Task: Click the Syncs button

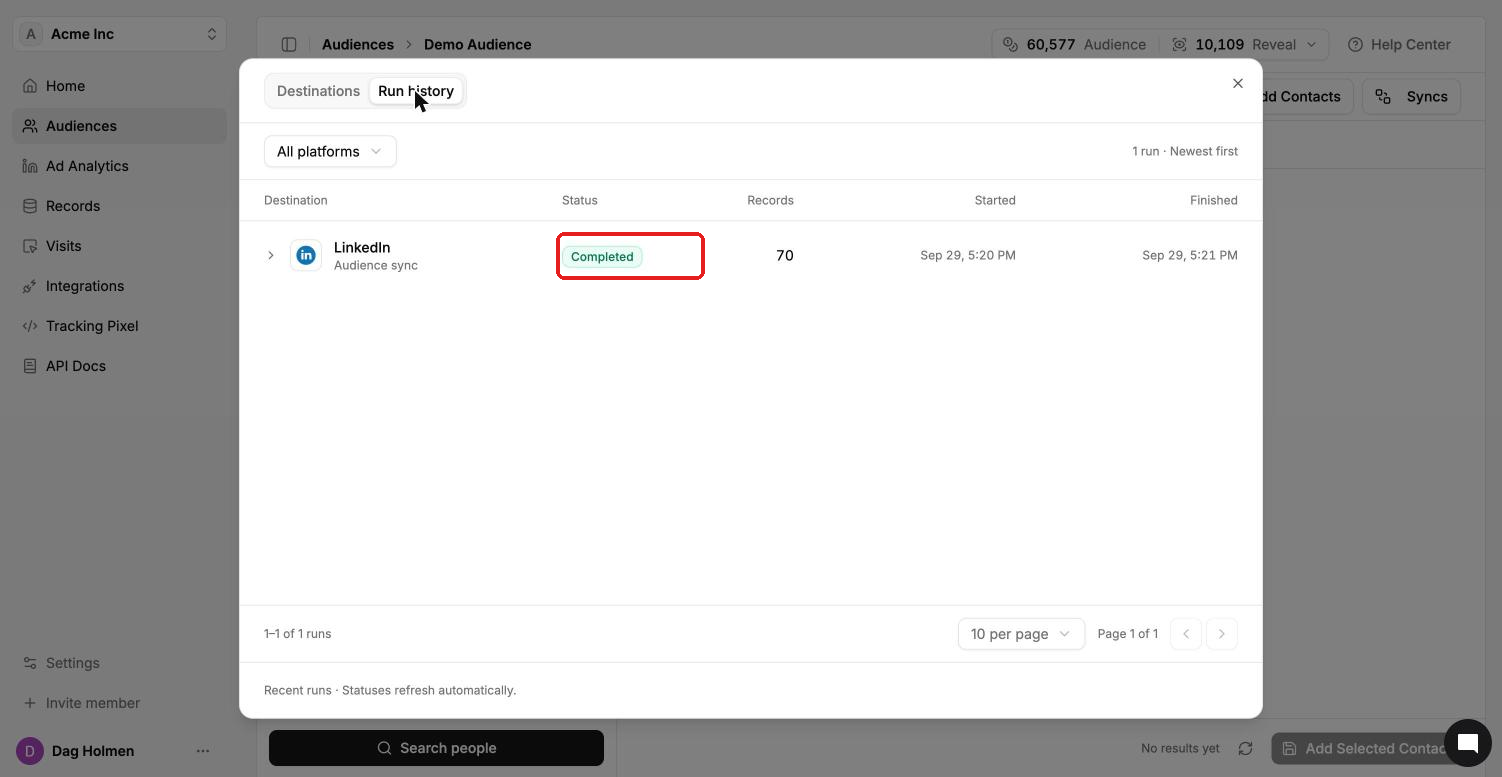Action: 1411,96
